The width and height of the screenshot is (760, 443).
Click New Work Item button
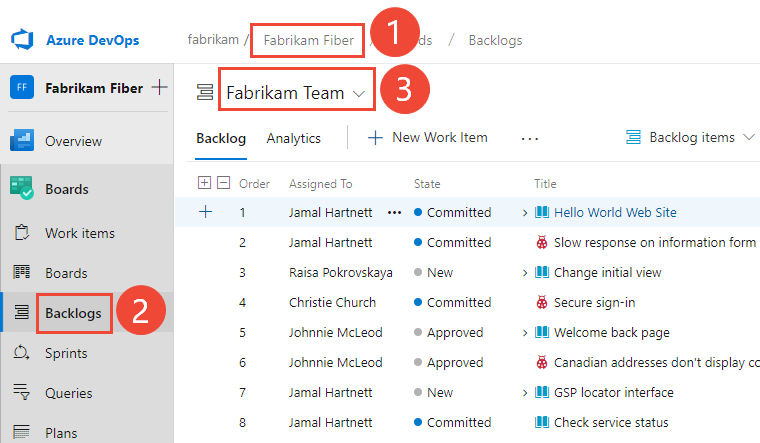(x=428, y=138)
